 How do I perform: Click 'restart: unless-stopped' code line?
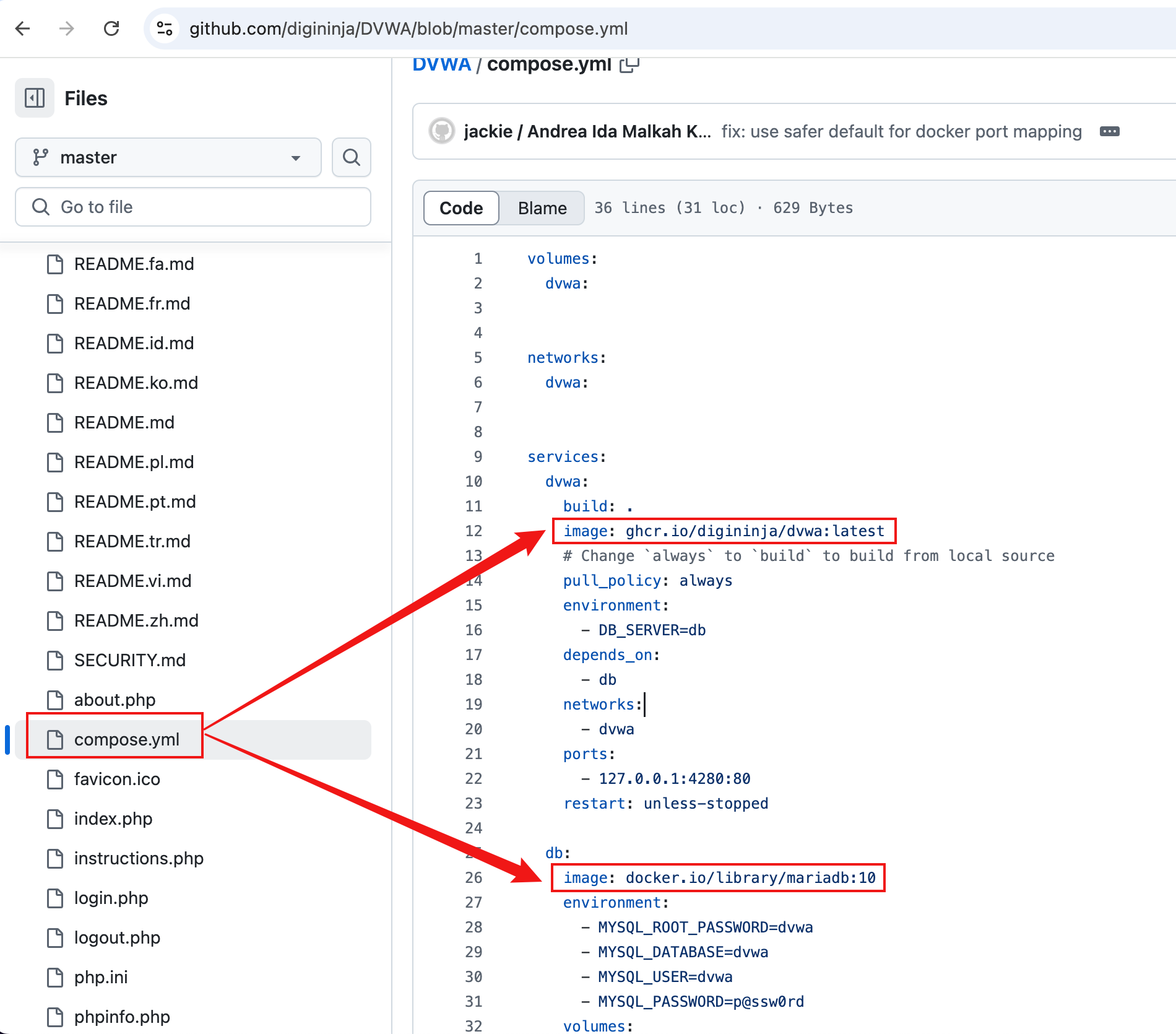665,804
